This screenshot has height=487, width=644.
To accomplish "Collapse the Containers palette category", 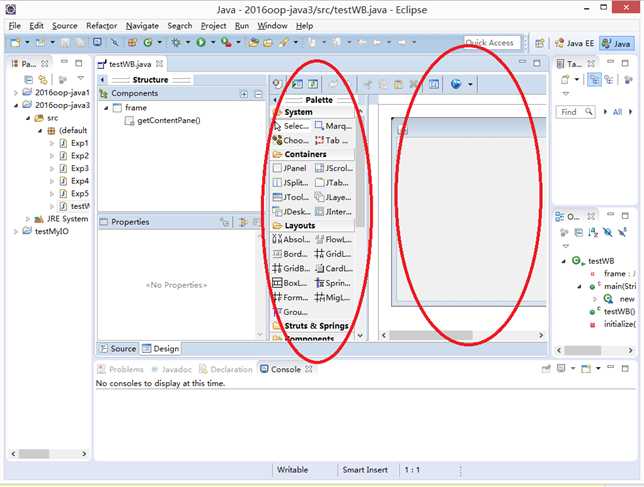I will pyautogui.click(x=313, y=154).
